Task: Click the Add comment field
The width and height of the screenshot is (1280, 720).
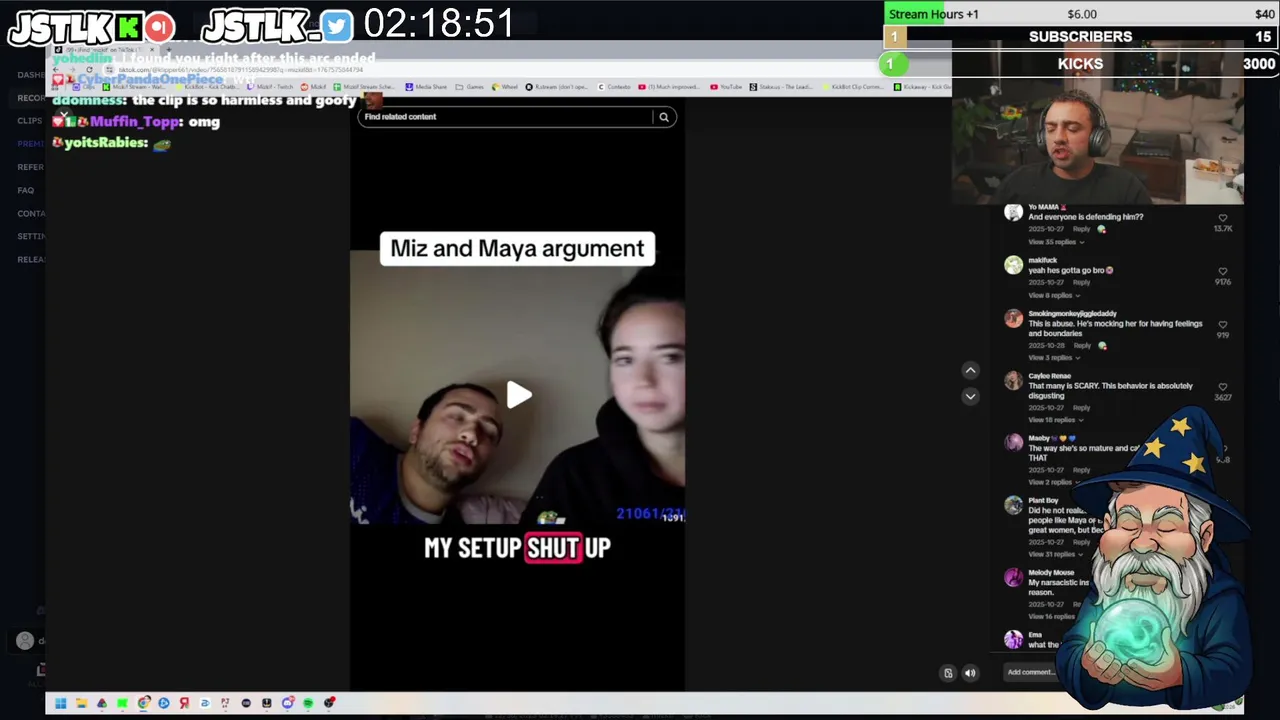Action: point(1031,672)
